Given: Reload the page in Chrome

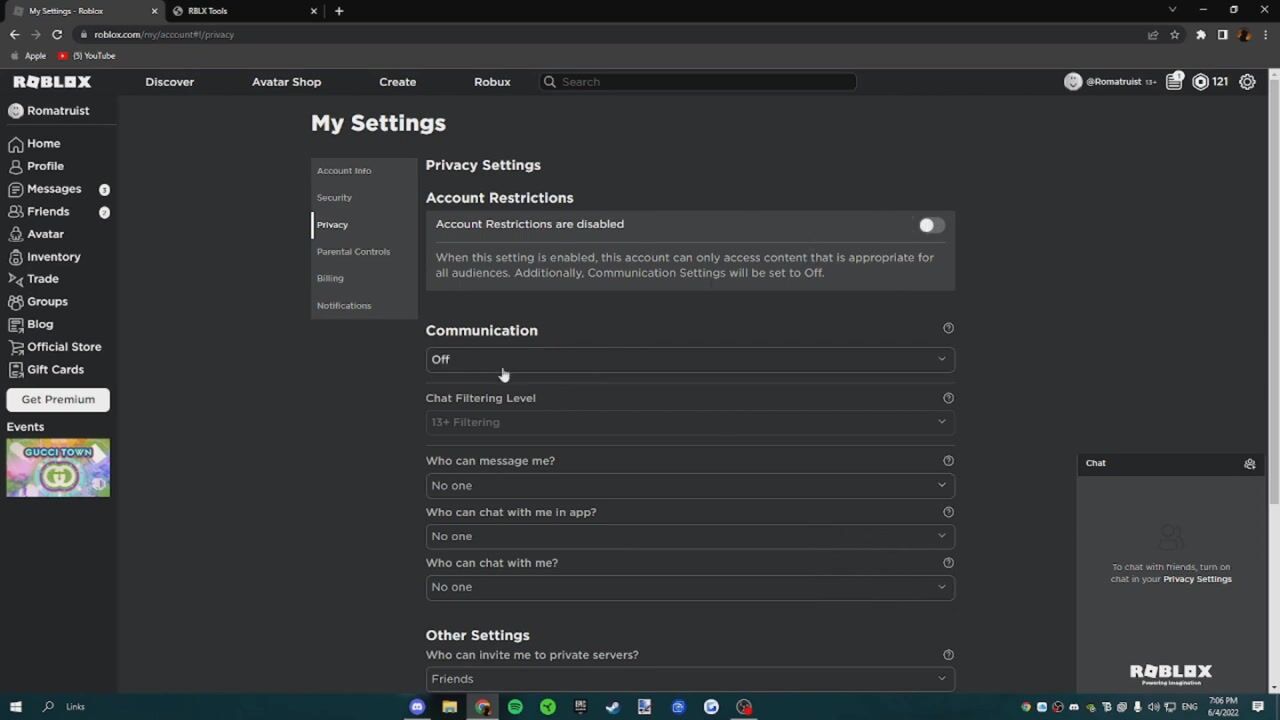Looking at the screenshot, I should (57, 34).
